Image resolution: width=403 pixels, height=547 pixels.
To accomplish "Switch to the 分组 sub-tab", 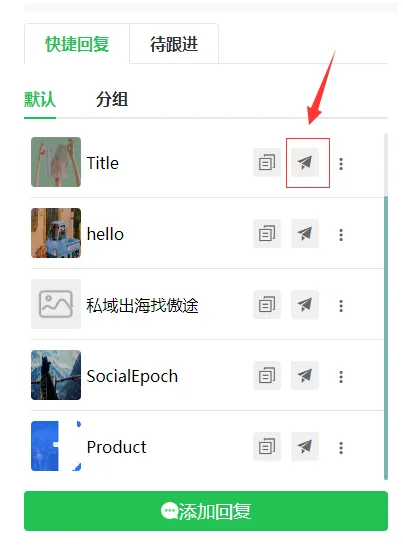I will [112, 99].
